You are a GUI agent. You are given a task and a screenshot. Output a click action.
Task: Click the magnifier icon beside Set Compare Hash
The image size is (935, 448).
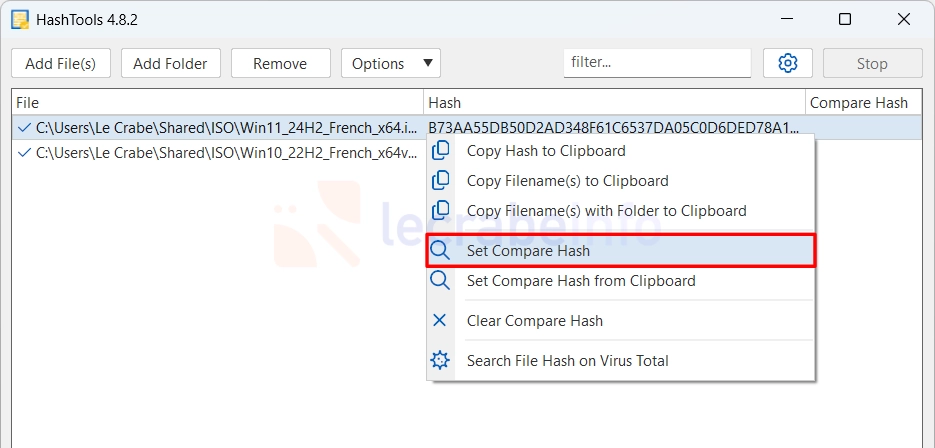(x=440, y=251)
